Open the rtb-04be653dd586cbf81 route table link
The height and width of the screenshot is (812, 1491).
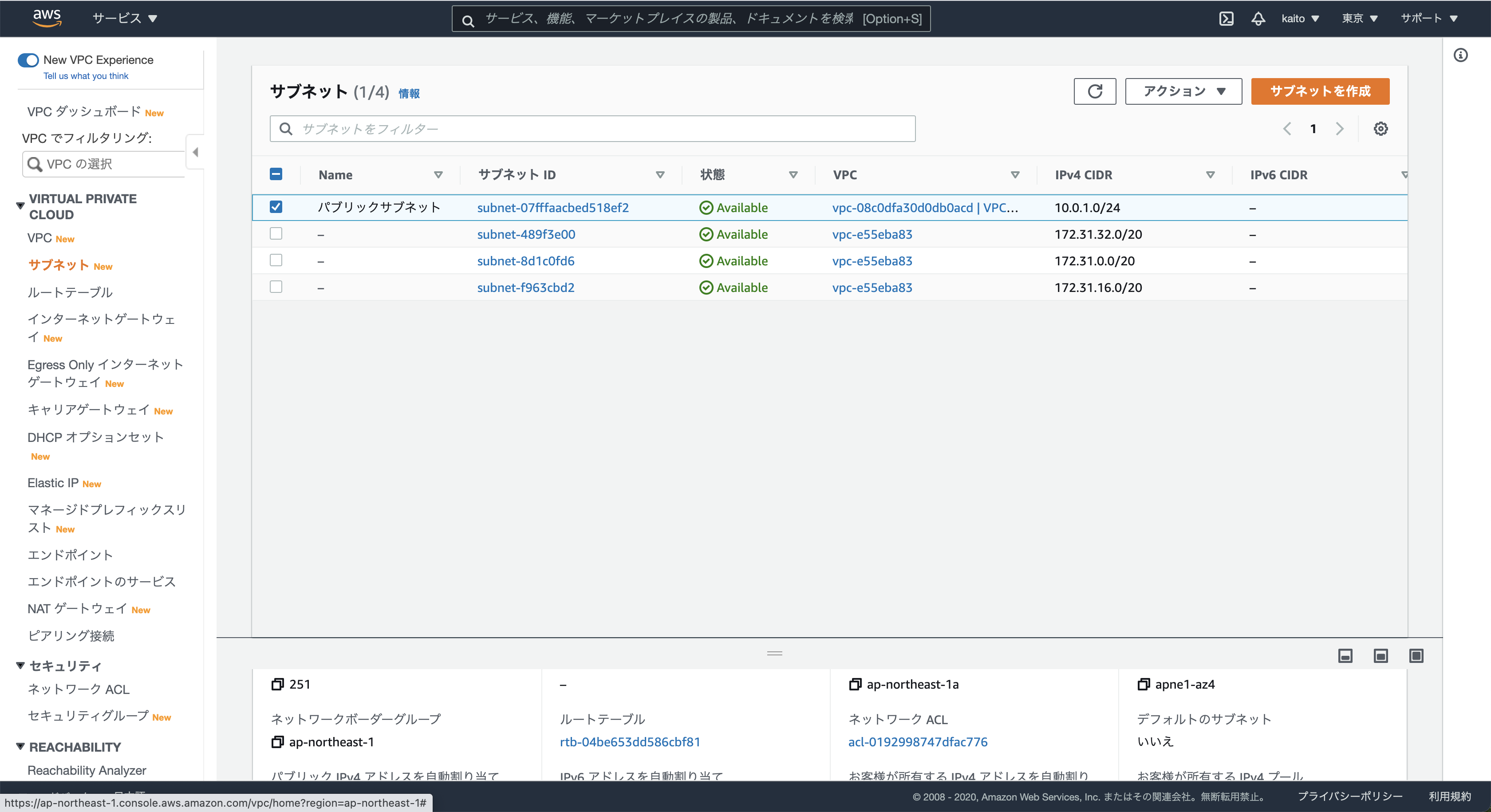pos(630,742)
